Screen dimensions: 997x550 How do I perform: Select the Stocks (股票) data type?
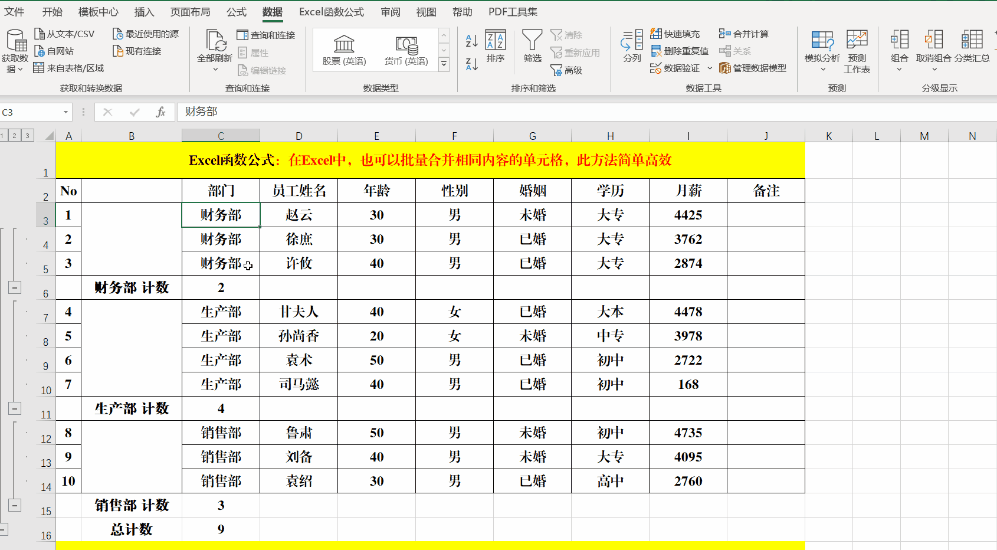344,50
